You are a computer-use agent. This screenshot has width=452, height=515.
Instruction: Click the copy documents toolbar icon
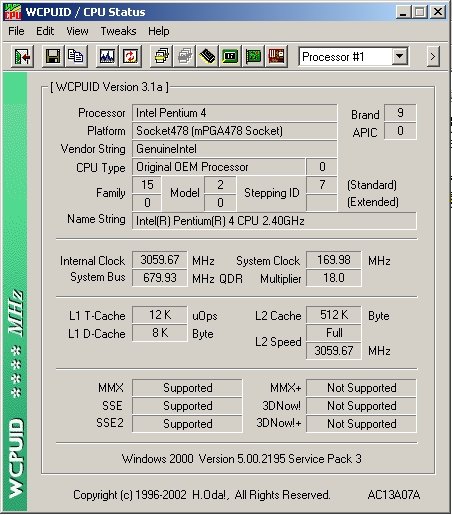[76, 56]
